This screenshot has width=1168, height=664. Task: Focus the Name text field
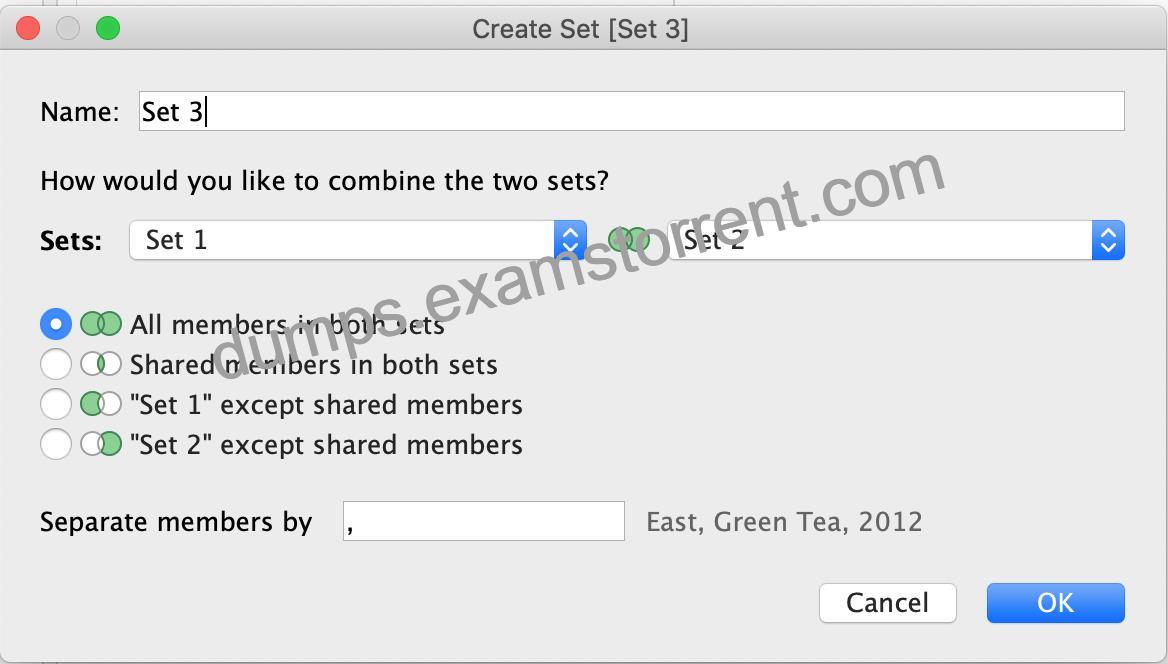[x=632, y=111]
